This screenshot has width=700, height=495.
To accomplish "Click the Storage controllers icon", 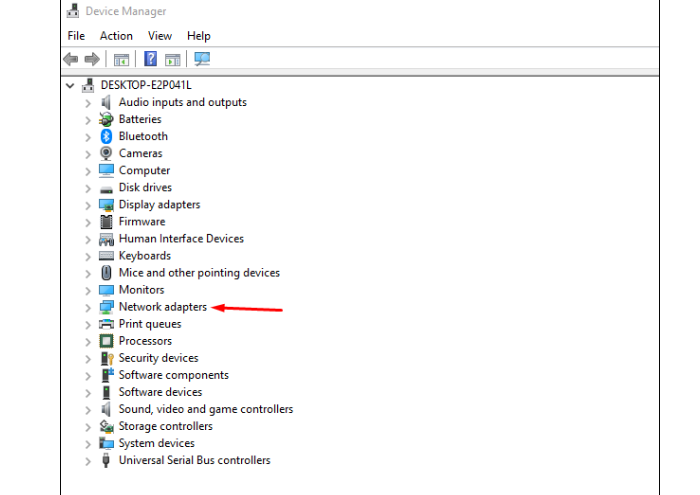I will coord(106,426).
